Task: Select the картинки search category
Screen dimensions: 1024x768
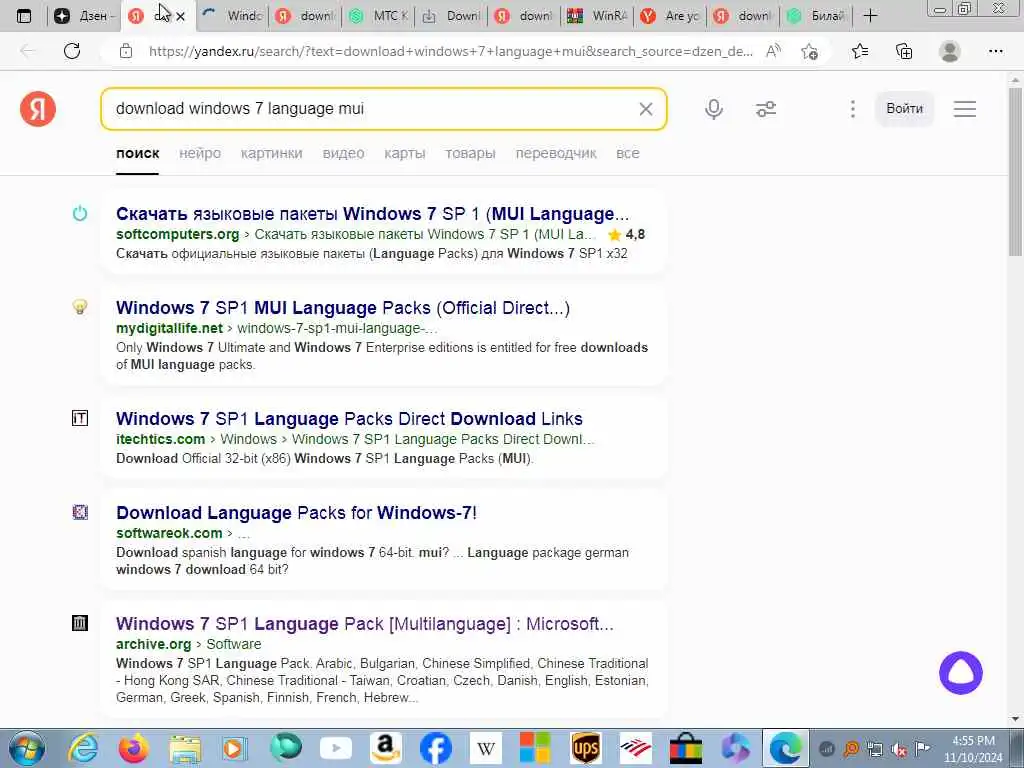Action: 271,153
